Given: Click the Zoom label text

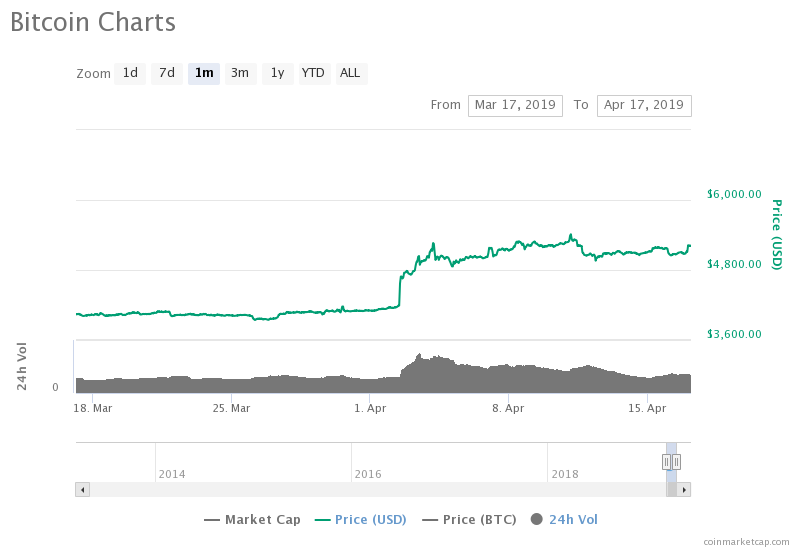Looking at the screenshot, I should coord(93,74).
